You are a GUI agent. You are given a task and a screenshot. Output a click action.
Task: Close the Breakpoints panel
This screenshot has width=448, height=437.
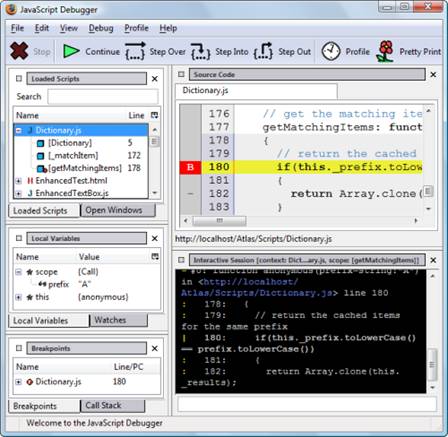click(155, 348)
